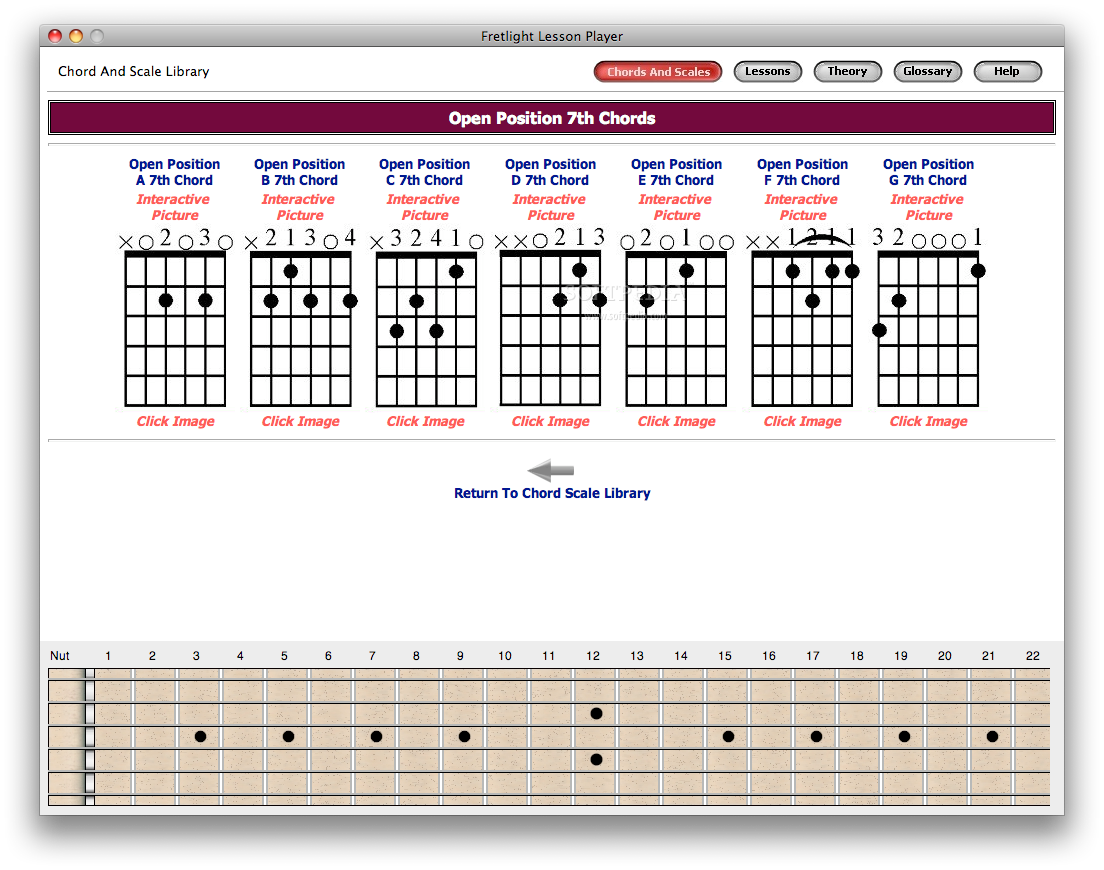1104x870 pixels.
Task: Switch to the Theory section
Action: click(847, 72)
